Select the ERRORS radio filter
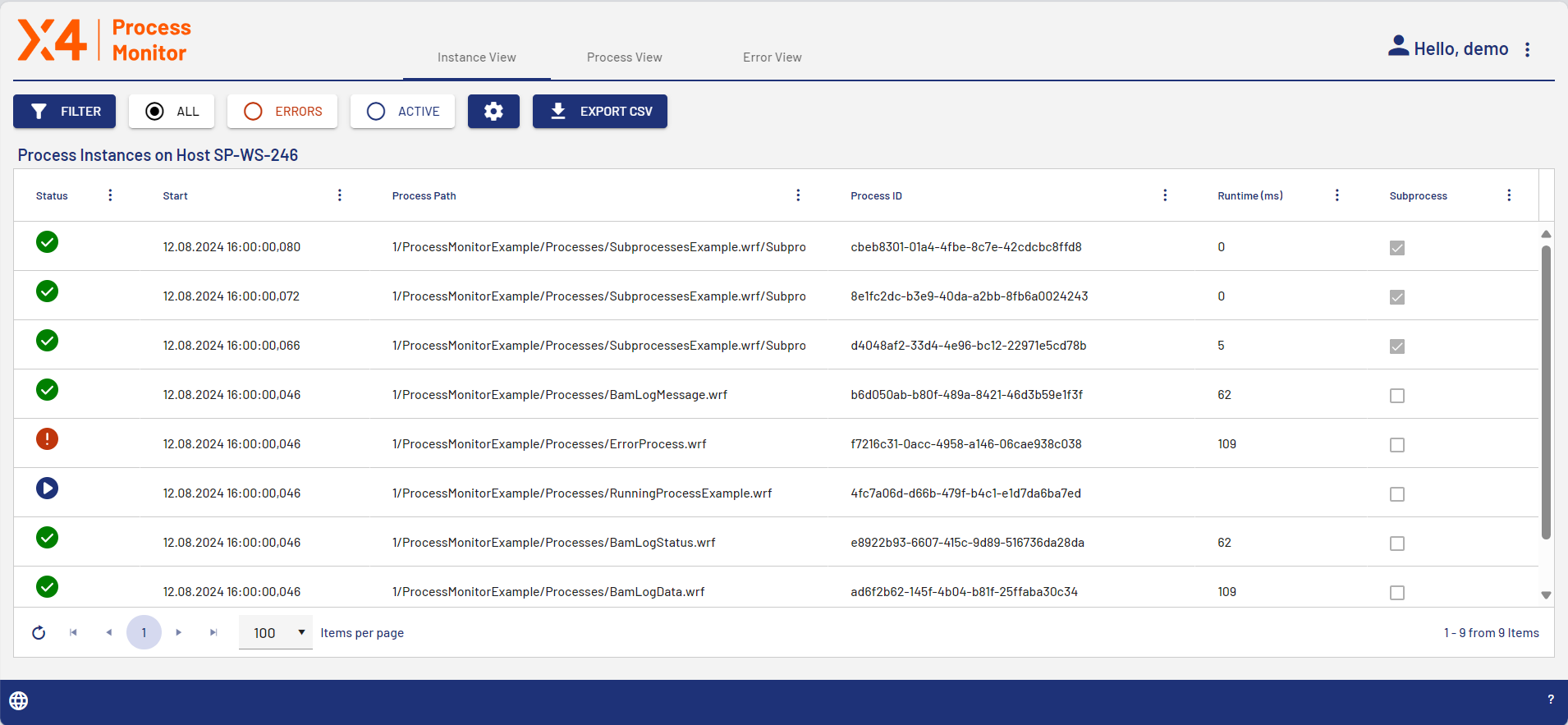The image size is (1568, 725). (x=282, y=112)
